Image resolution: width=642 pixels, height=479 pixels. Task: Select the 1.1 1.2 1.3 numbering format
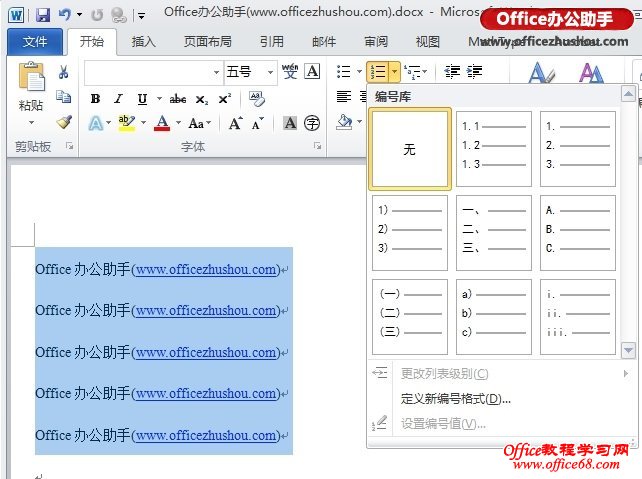point(494,149)
